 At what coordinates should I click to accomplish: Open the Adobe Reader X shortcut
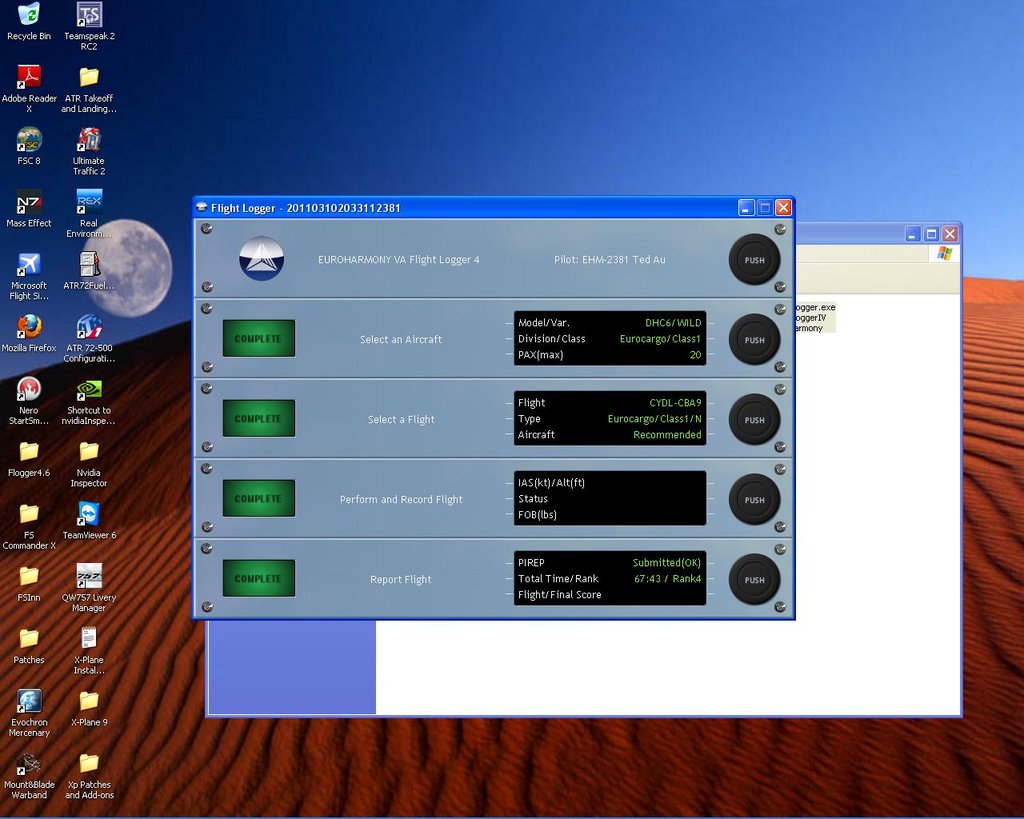click(29, 78)
